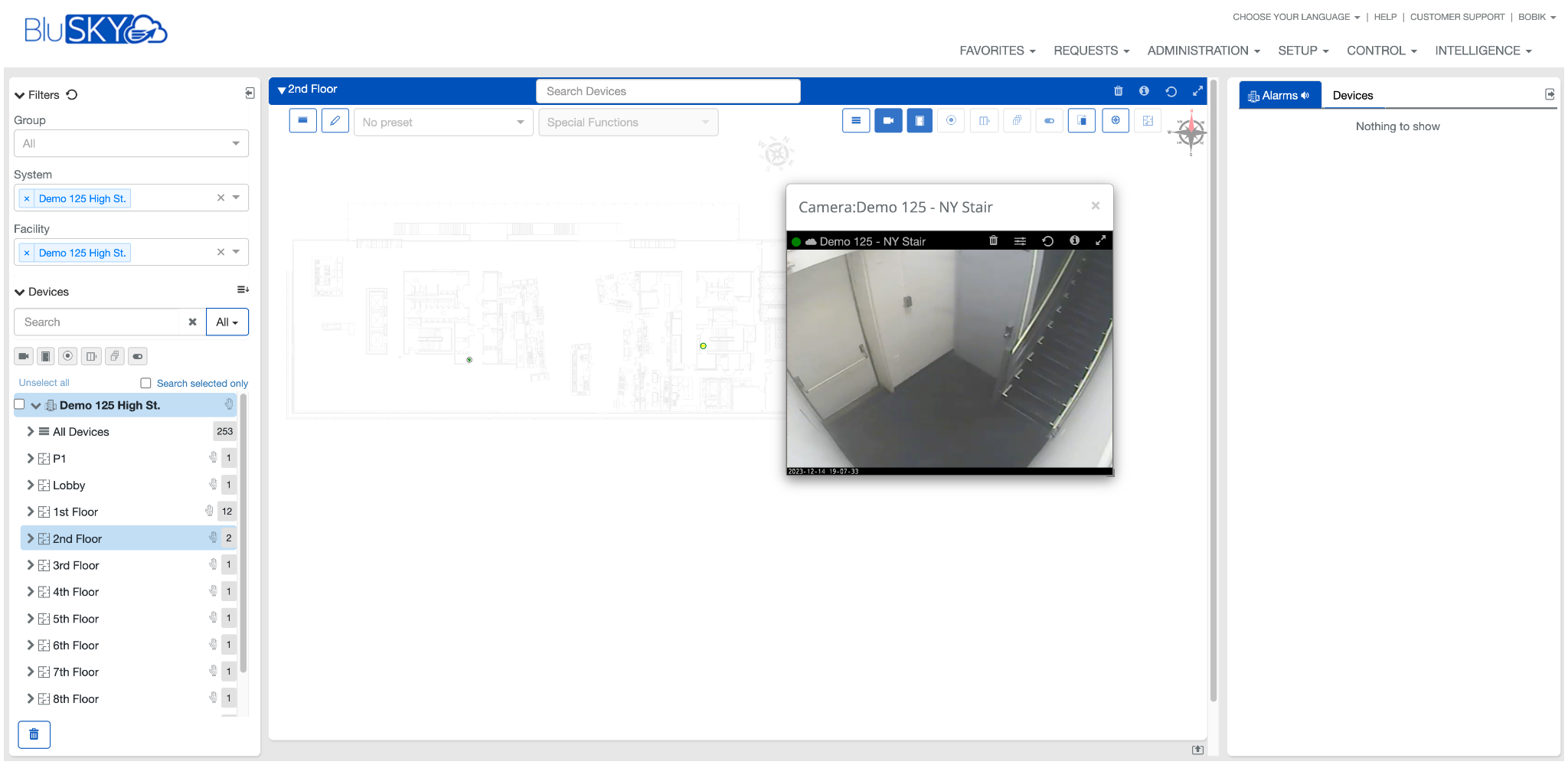Open camera info icon in video header
Image resolution: width=1568 pixels, height=765 pixels.
[1074, 240]
